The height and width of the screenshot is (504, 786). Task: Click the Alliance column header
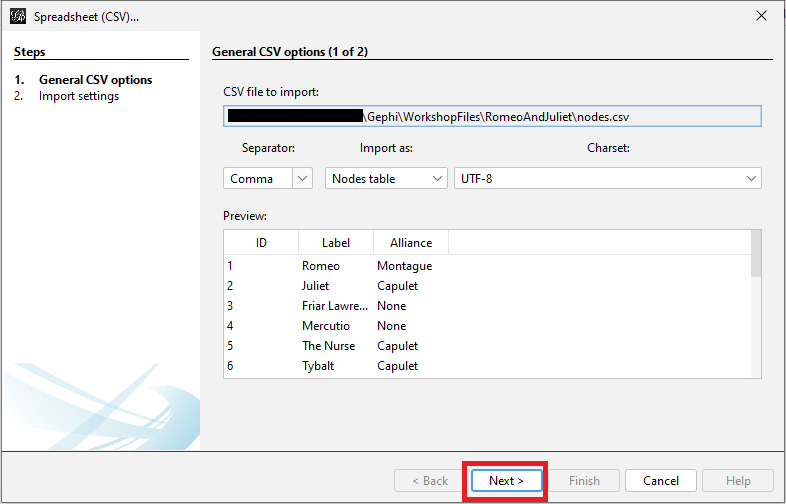(x=411, y=243)
